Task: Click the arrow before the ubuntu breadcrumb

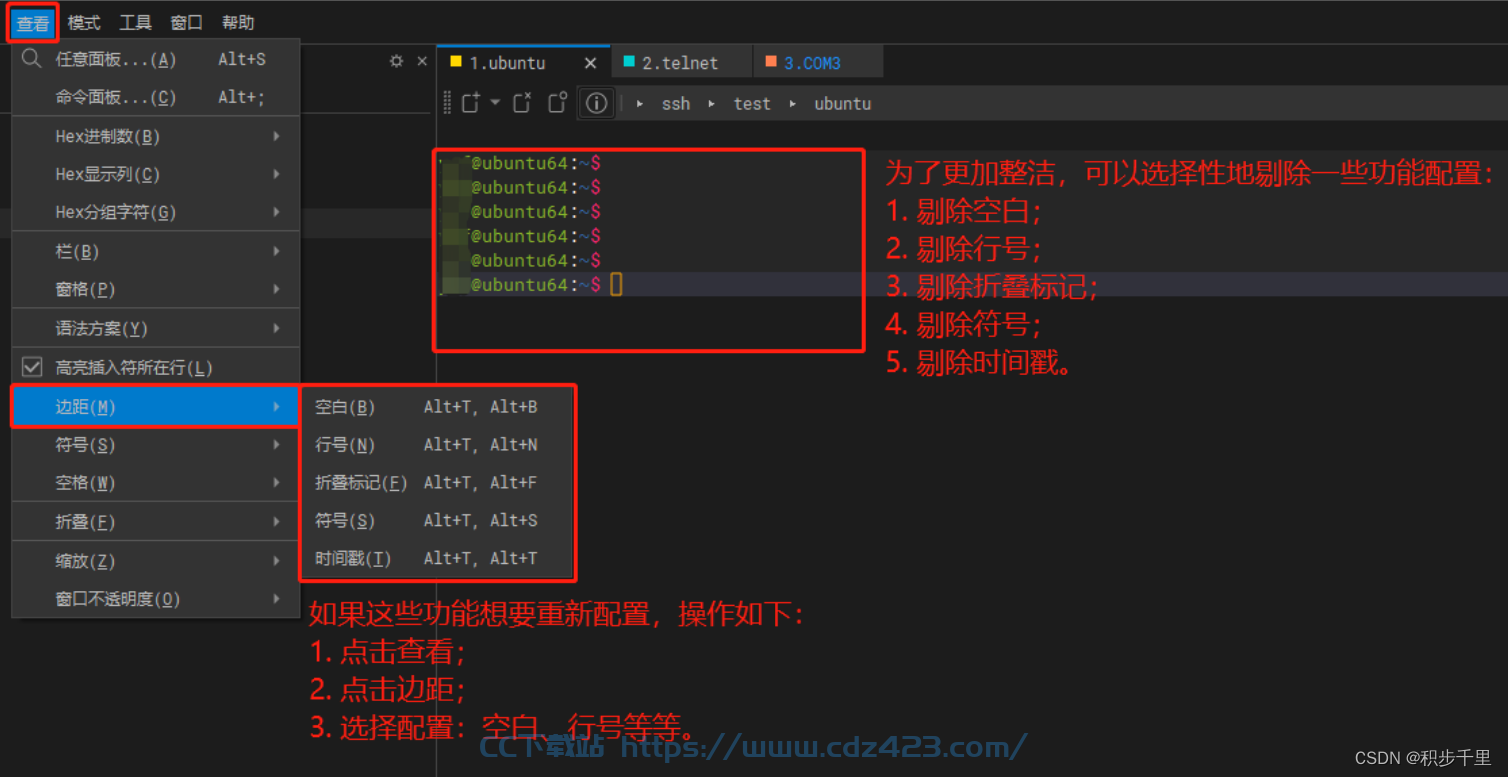Action: point(792,103)
